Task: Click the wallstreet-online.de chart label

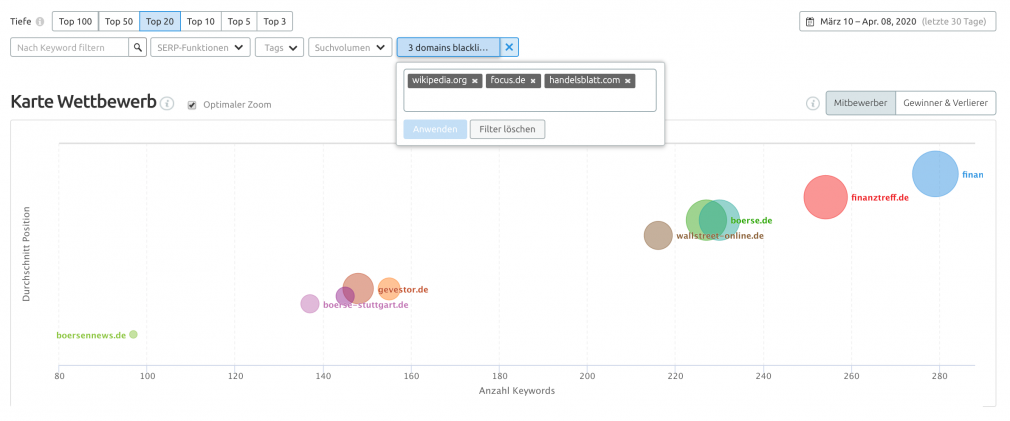Action: coord(720,236)
